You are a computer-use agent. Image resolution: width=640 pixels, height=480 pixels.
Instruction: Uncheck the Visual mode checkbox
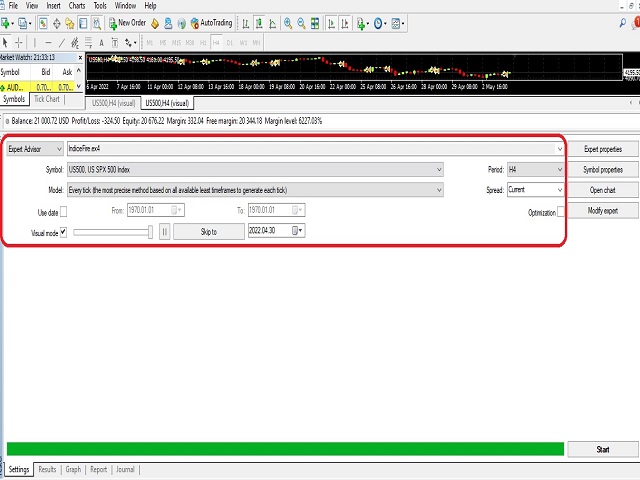[63, 232]
